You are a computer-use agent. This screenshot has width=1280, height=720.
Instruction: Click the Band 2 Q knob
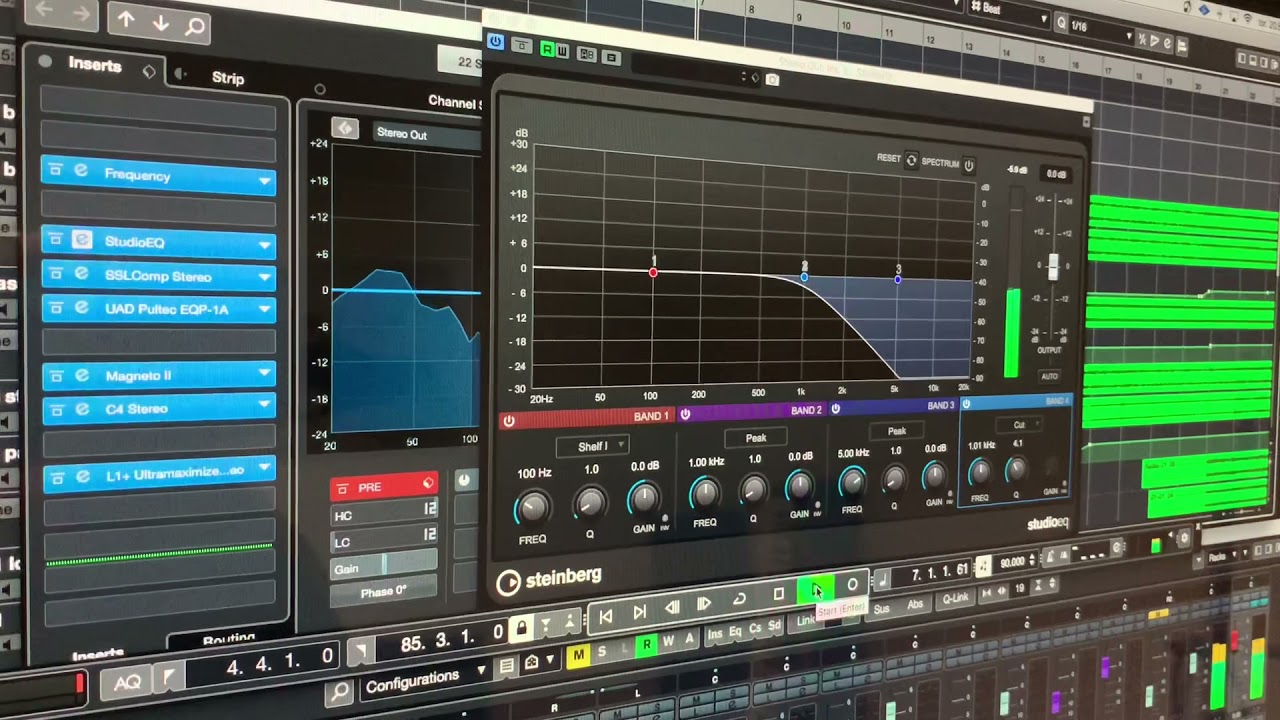tap(753, 489)
